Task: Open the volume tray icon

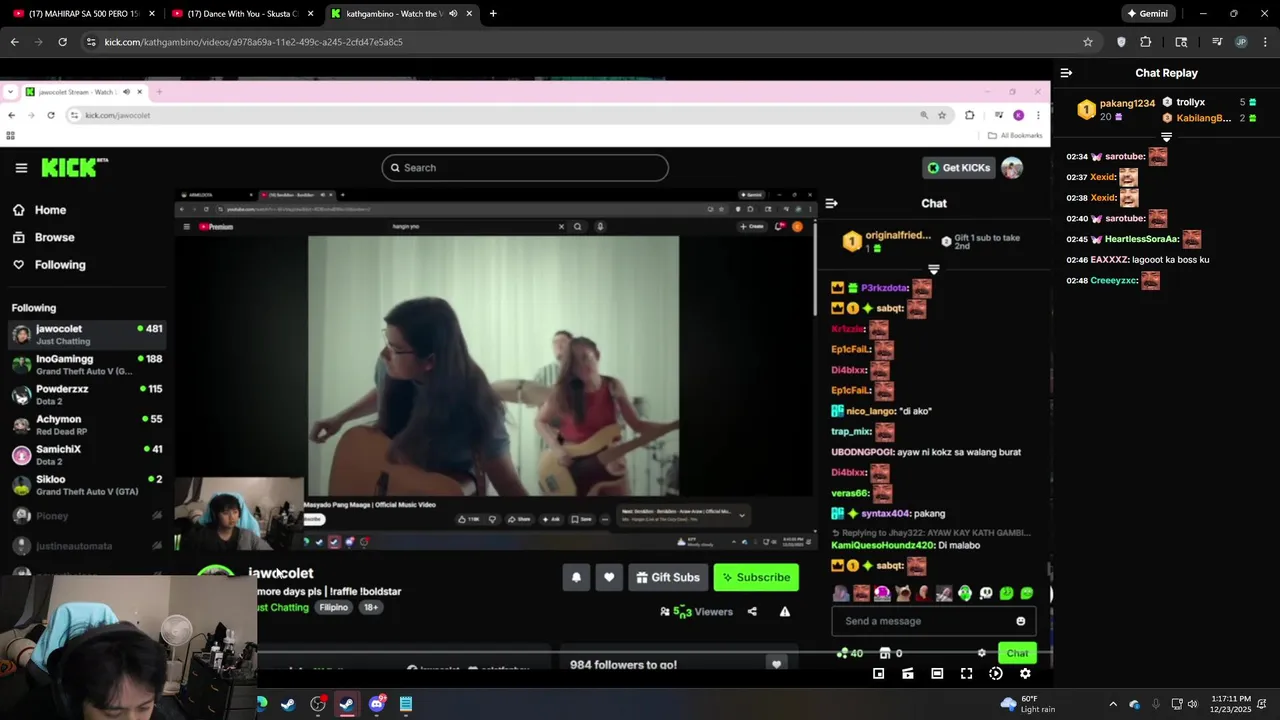Action: pyautogui.click(x=1194, y=704)
